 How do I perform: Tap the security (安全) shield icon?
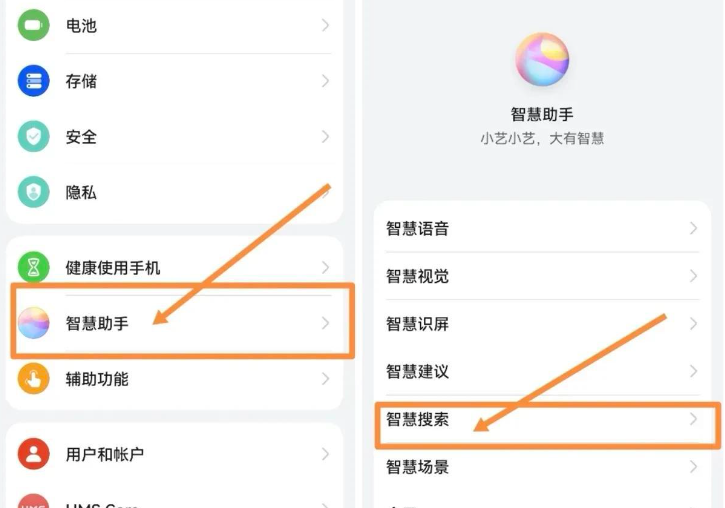[x=33, y=136]
